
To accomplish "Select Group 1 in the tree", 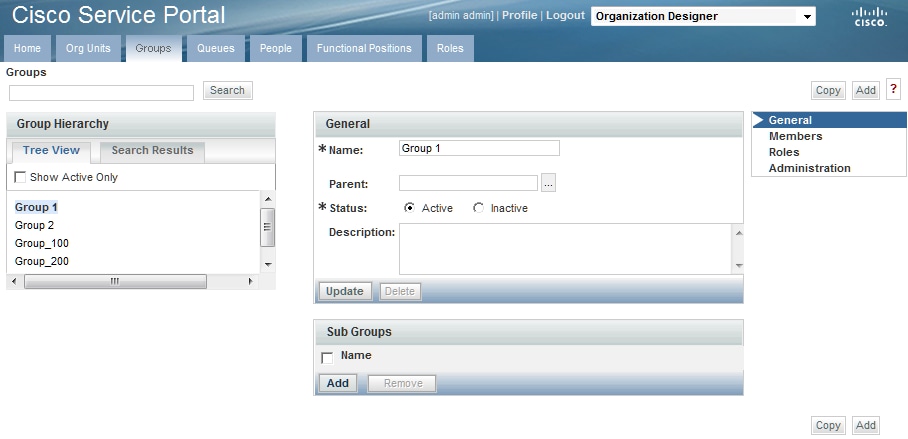I will tap(36, 207).
